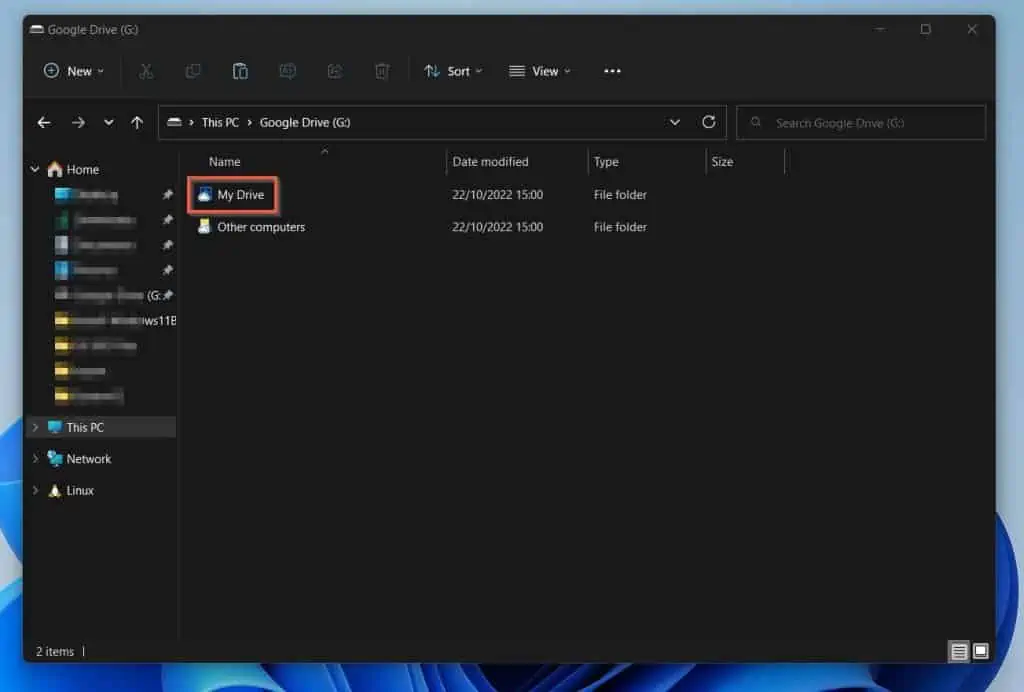Click the breadcrumb drive icon in address bar
1024x692 pixels.
point(174,122)
